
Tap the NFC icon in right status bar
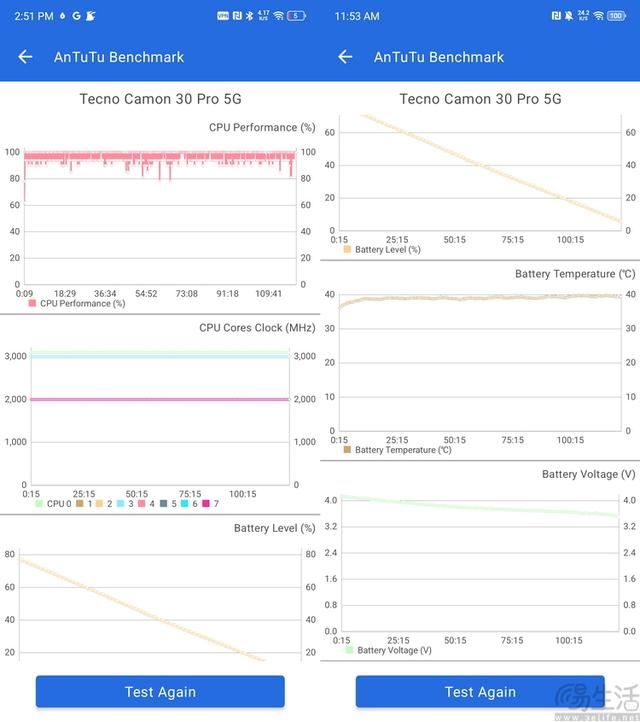(555, 16)
